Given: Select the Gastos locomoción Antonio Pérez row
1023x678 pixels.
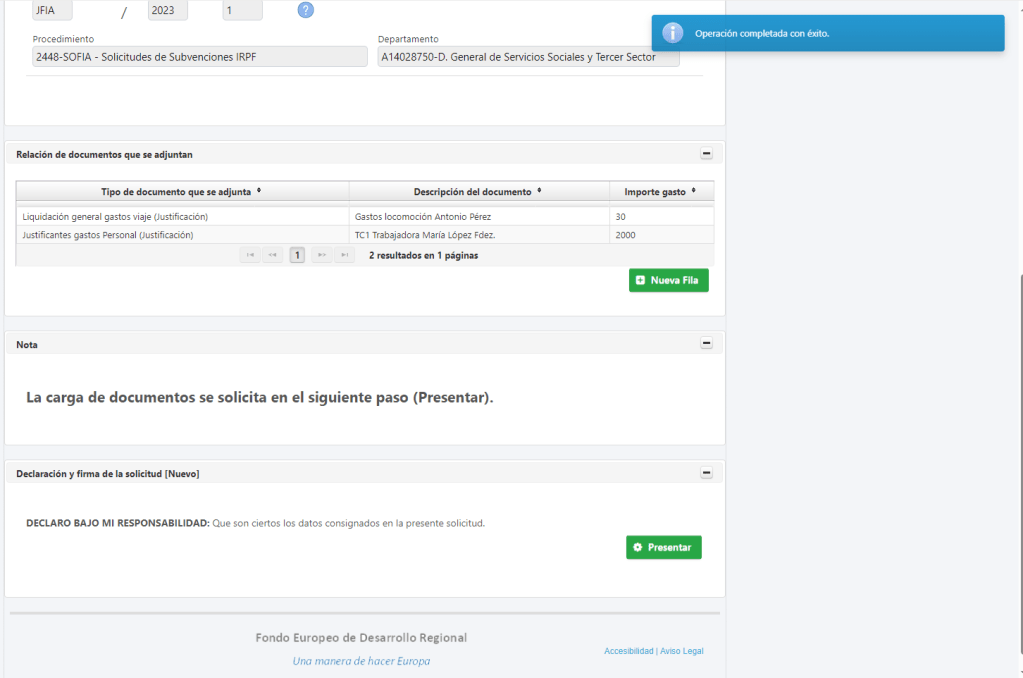Looking at the screenshot, I should [478, 216].
